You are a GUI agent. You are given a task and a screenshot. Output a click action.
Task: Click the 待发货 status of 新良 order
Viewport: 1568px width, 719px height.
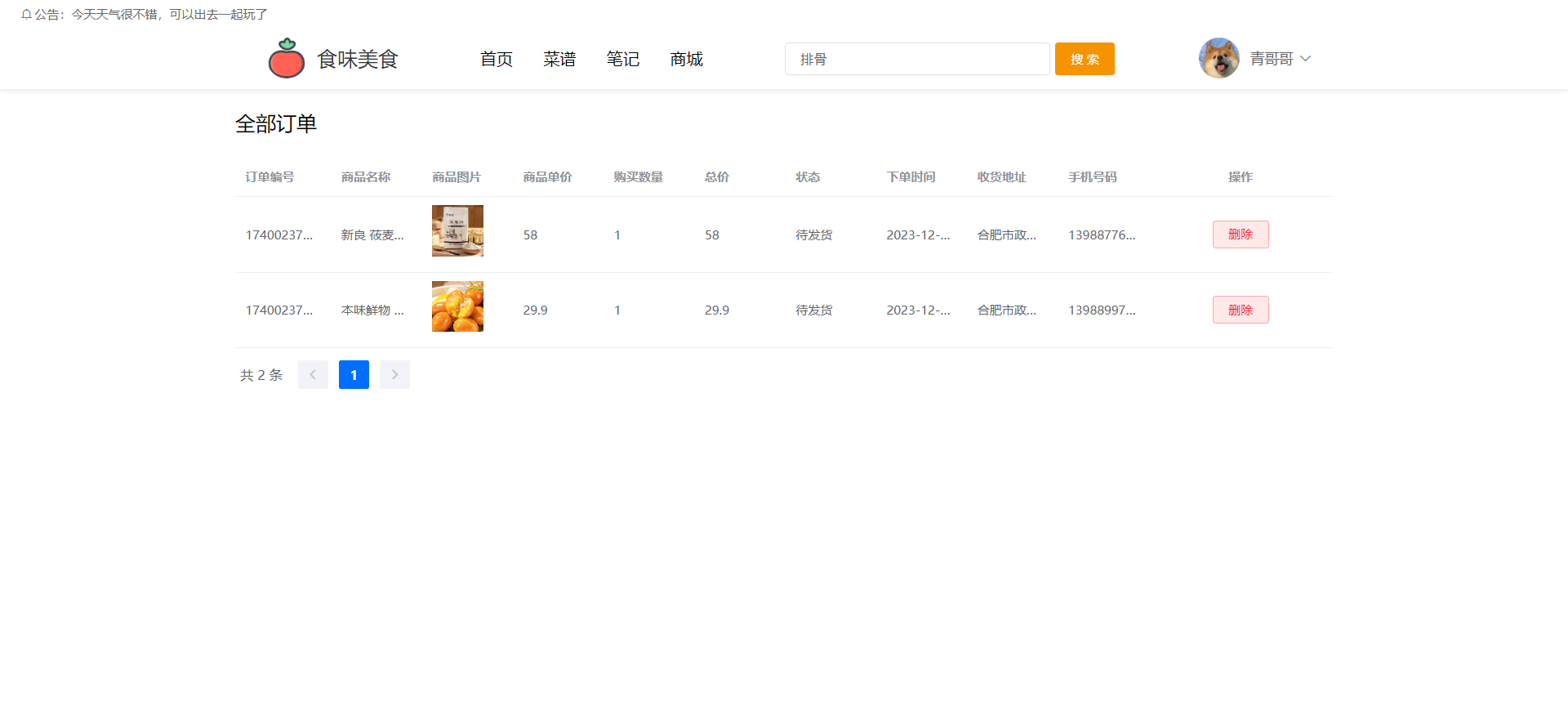tap(814, 235)
